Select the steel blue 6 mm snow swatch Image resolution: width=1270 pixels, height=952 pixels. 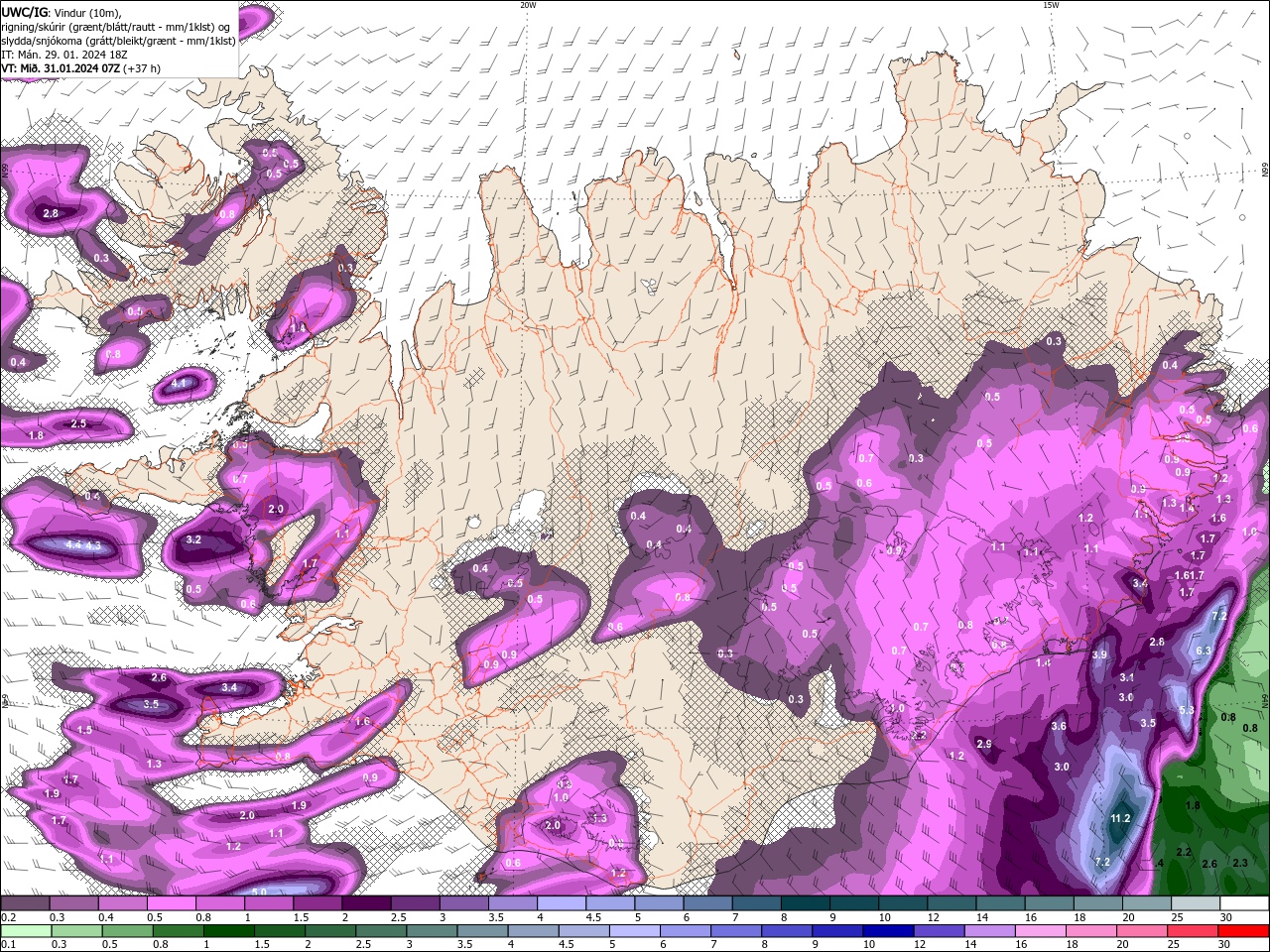coord(707,903)
